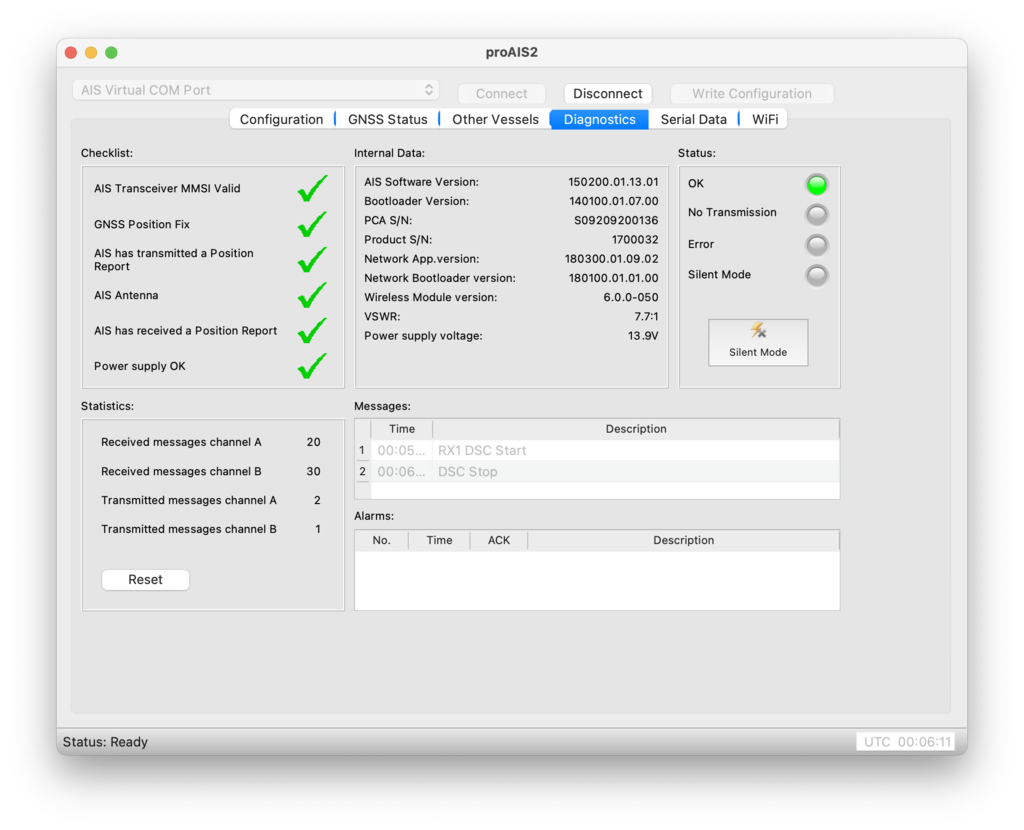Screen dimensions: 1024x830
Task: Click the Connect button
Action: pyautogui.click(x=502, y=93)
